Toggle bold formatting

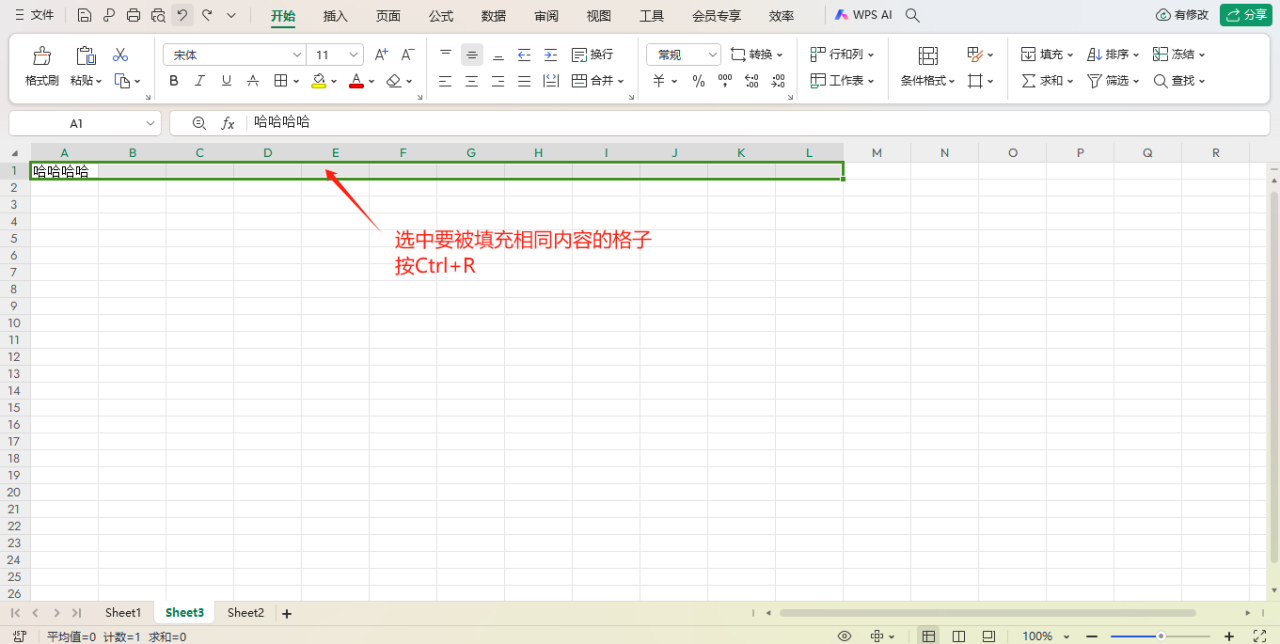[x=174, y=81]
